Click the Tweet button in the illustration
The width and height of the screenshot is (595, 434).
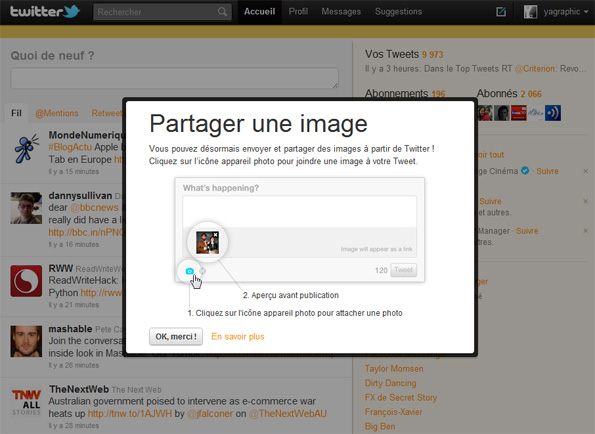tap(403, 270)
